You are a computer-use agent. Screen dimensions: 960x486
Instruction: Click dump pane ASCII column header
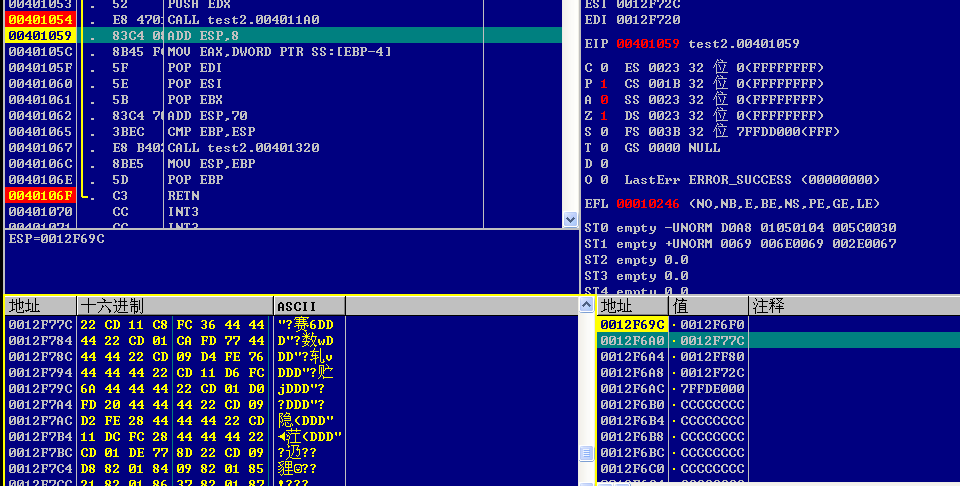[x=309, y=305]
